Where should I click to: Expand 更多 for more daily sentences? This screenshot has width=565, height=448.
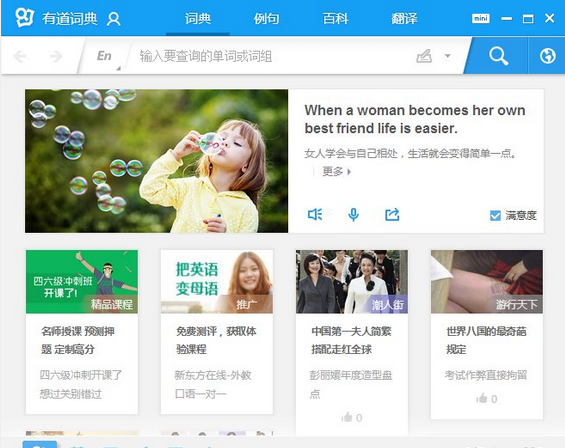click(x=337, y=172)
